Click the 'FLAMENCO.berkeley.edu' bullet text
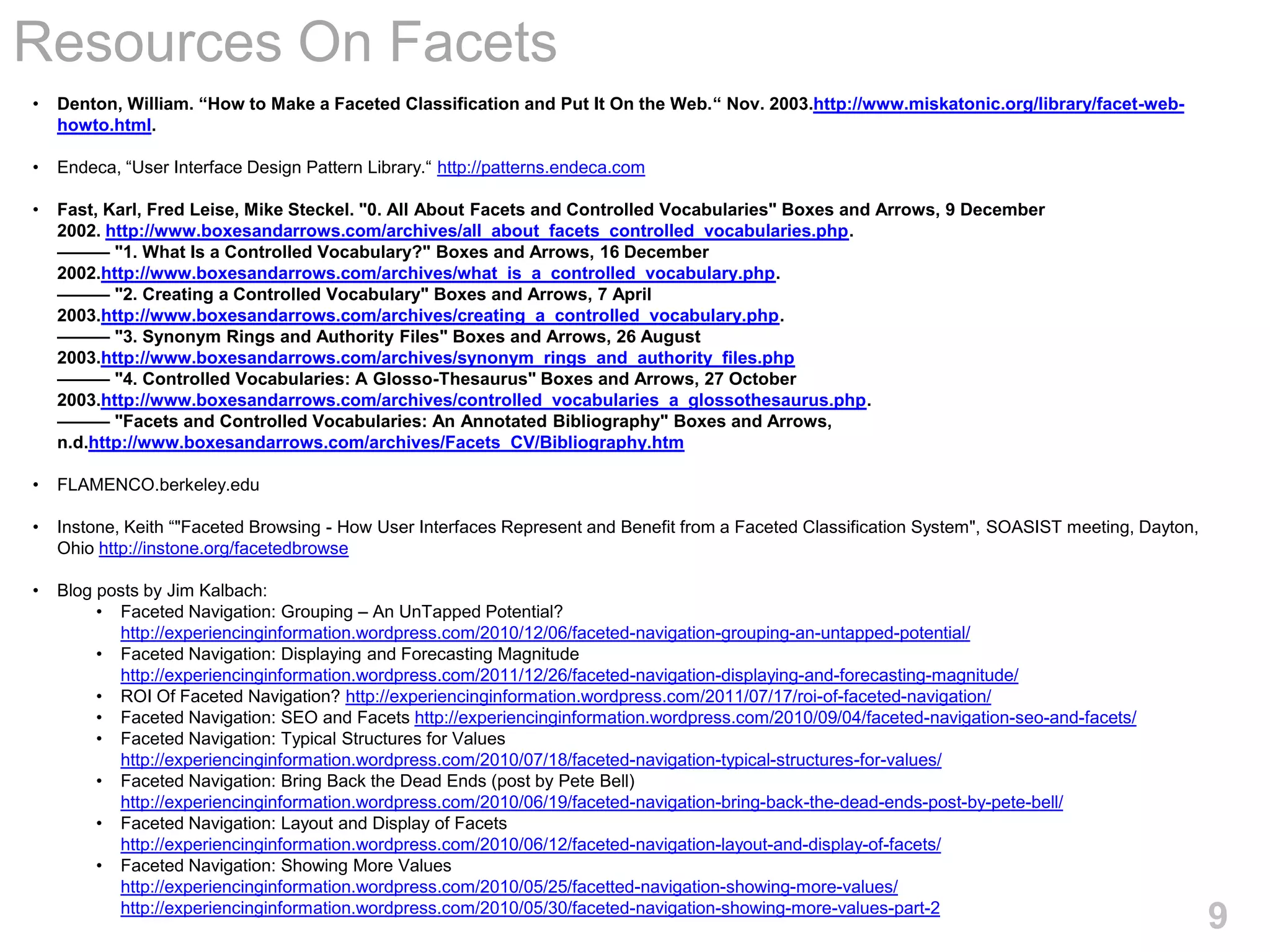The image size is (1270, 952). click(x=158, y=485)
